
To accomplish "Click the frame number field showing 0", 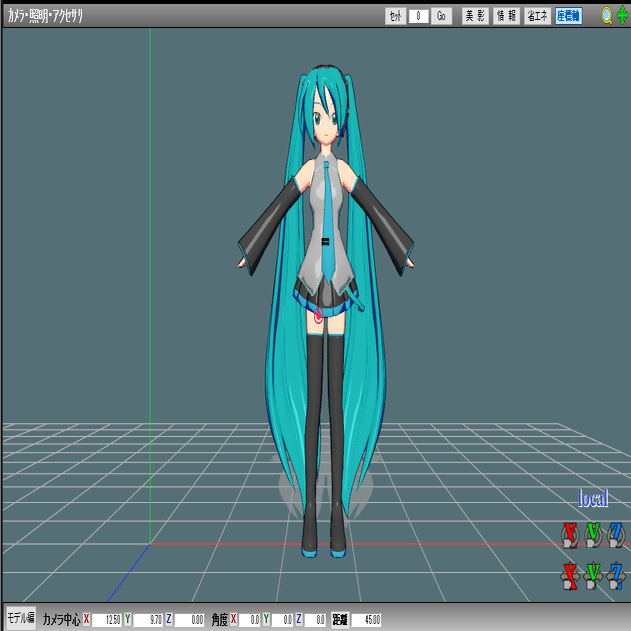I will coord(419,16).
